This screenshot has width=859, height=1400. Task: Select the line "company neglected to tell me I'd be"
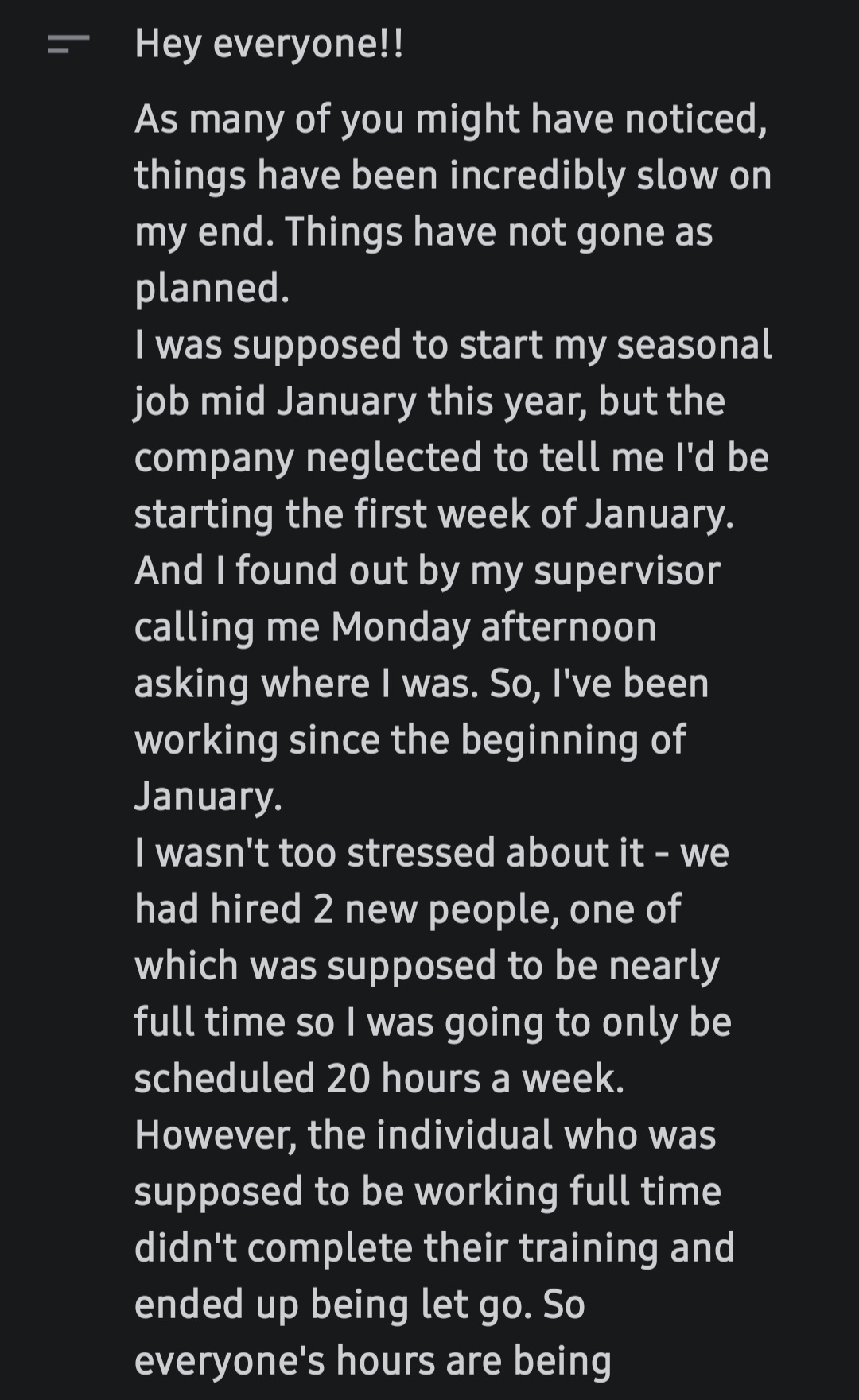coord(451,458)
